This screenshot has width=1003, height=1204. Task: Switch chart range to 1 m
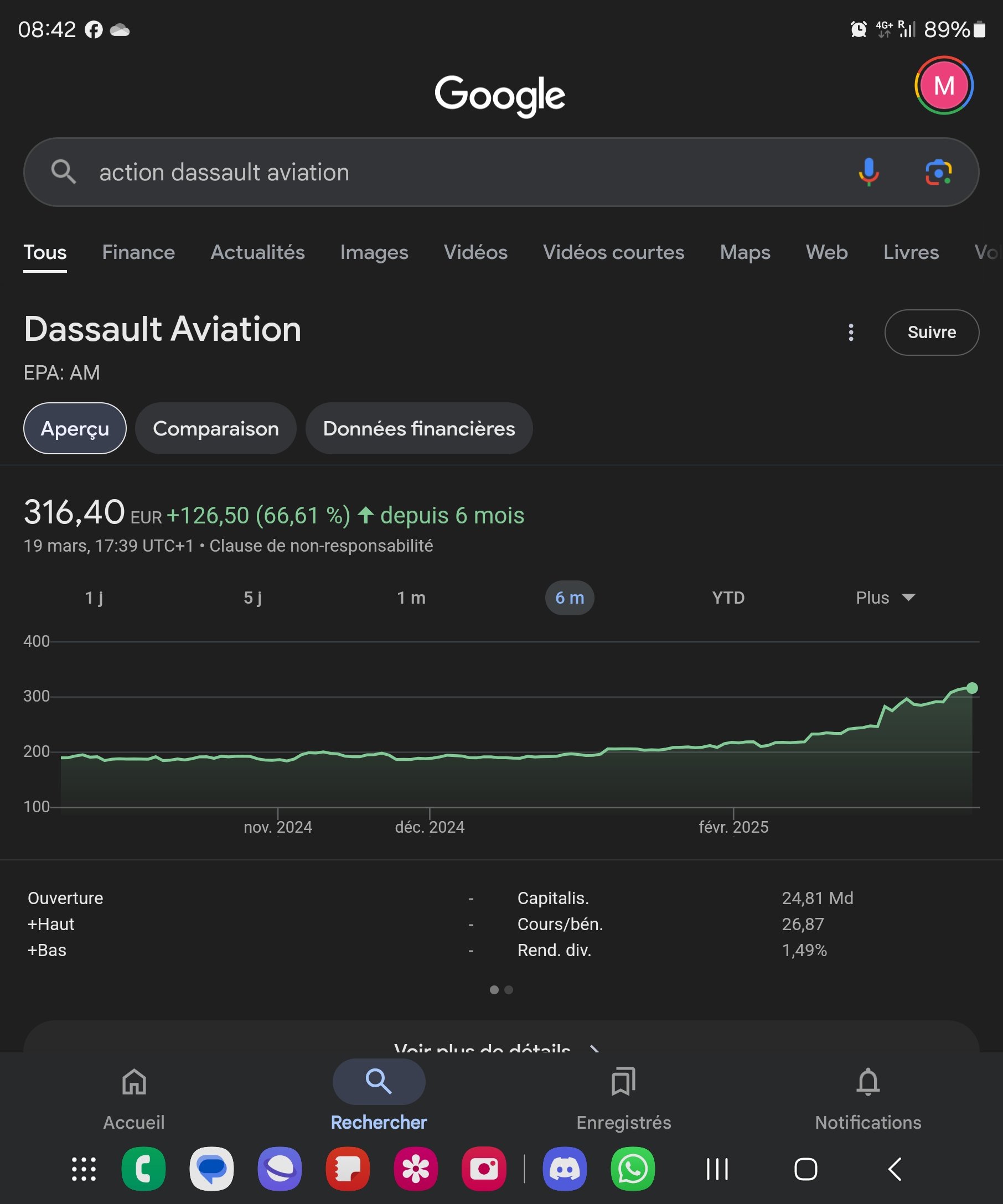click(x=411, y=598)
